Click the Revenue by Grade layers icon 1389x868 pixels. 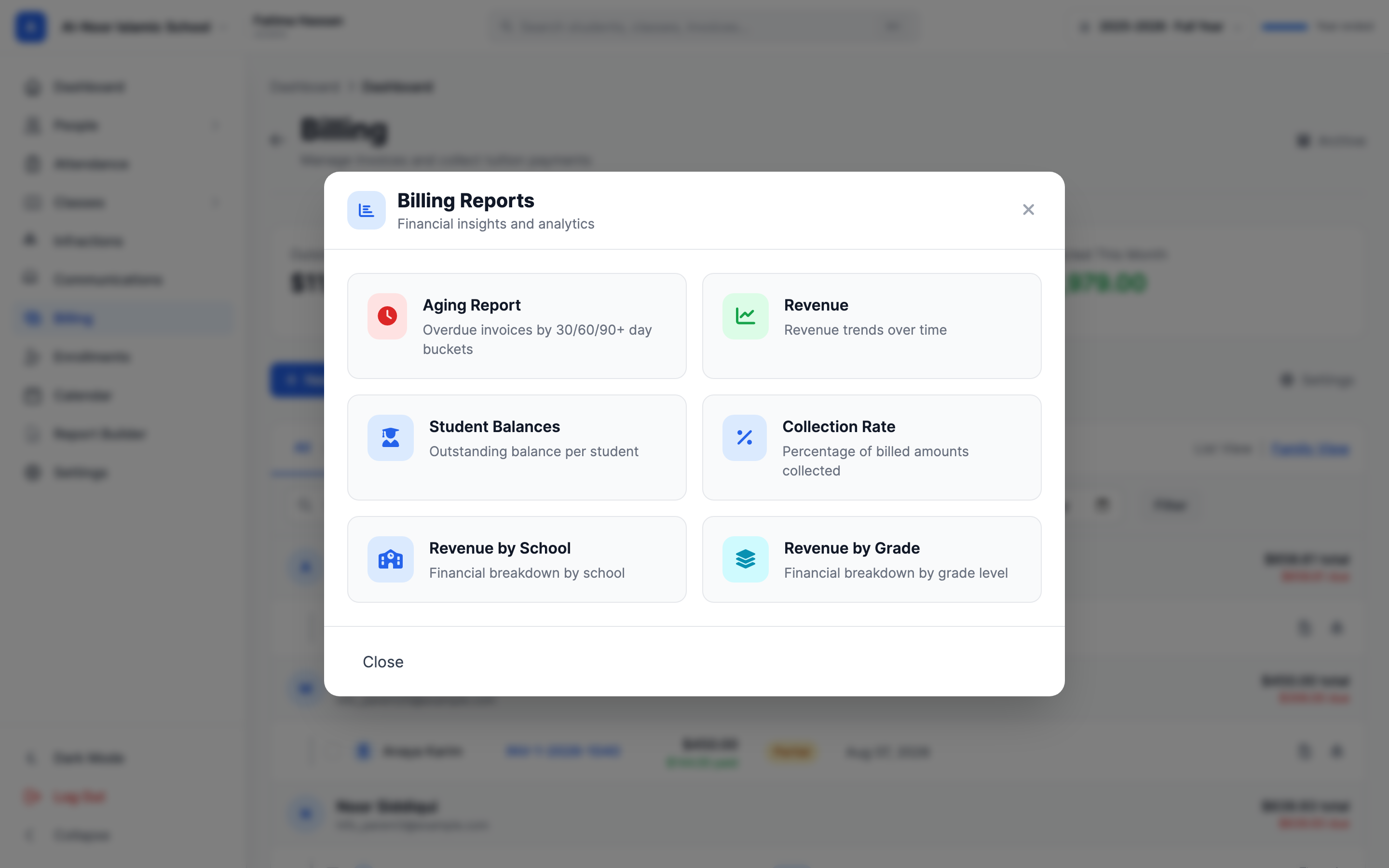click(745, 560)
